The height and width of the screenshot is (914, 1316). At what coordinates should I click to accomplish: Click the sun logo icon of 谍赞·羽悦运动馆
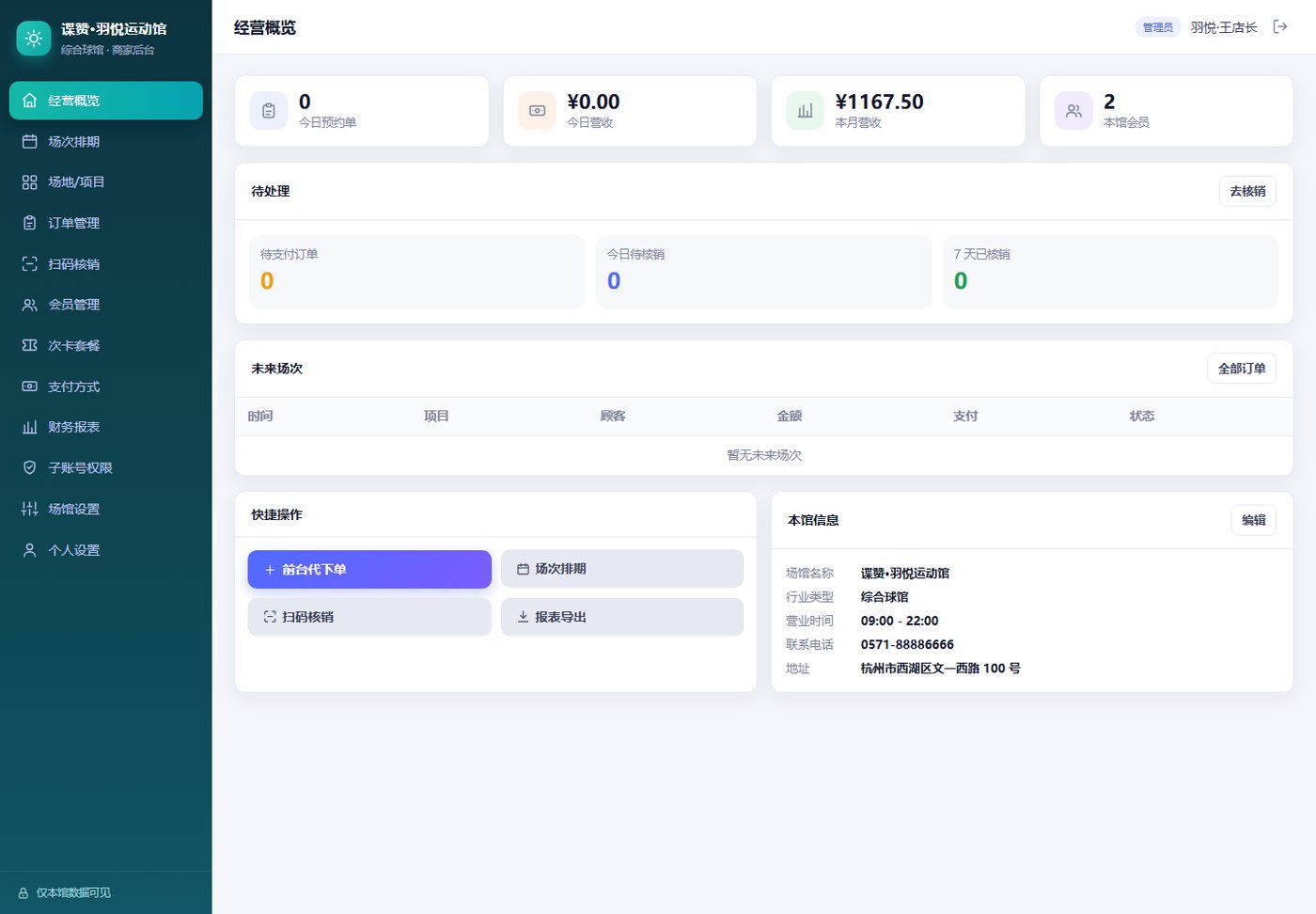[x=34, y=39]
